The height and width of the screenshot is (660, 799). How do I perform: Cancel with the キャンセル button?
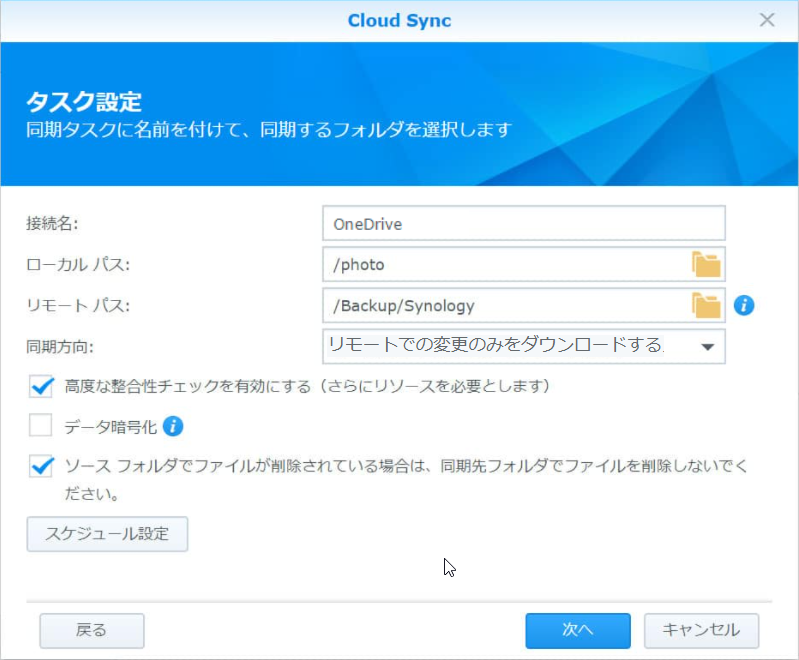pyautogui.click(x=701, y=630)
